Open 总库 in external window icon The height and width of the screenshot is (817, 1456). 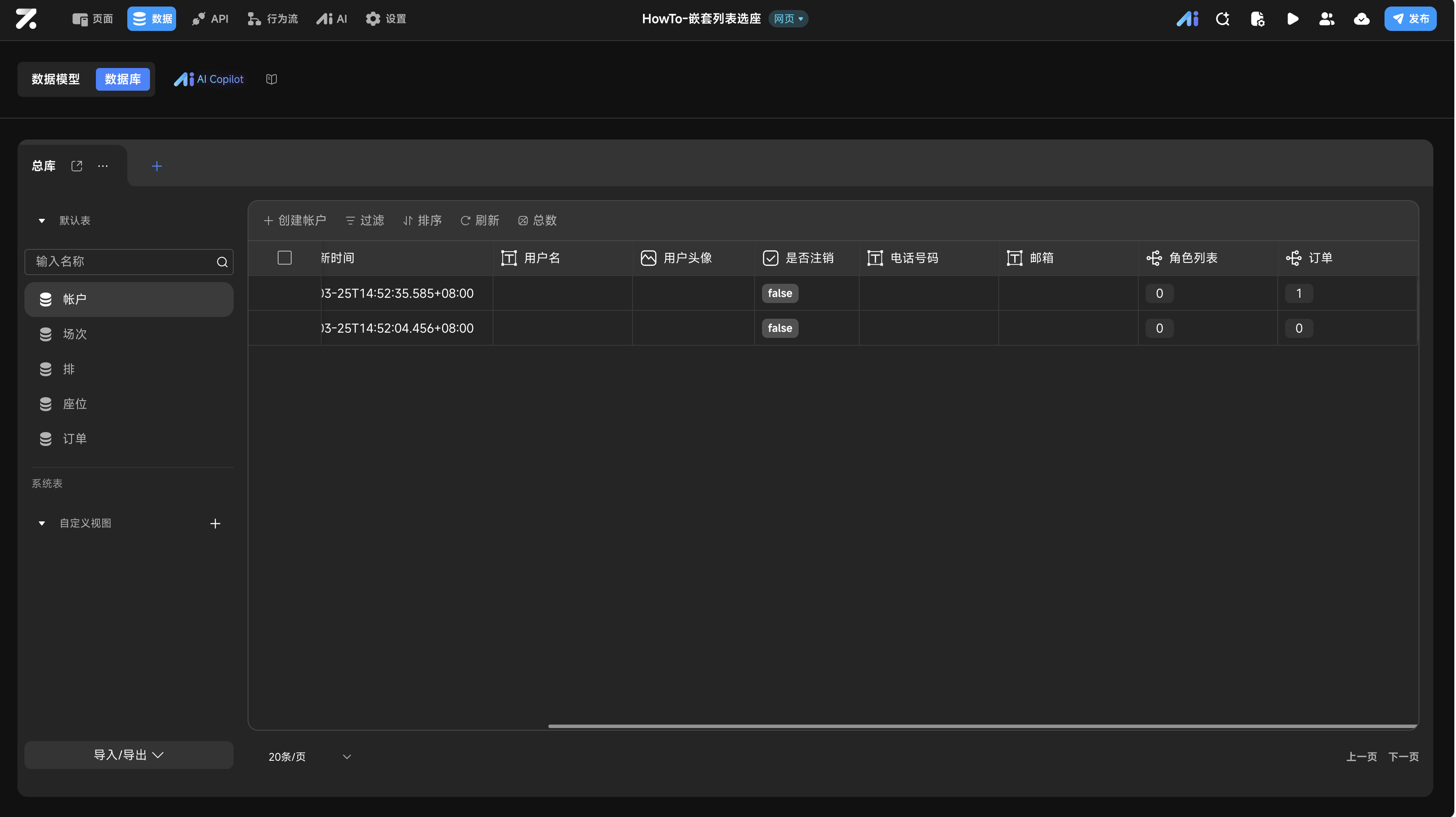pos(77,166)
